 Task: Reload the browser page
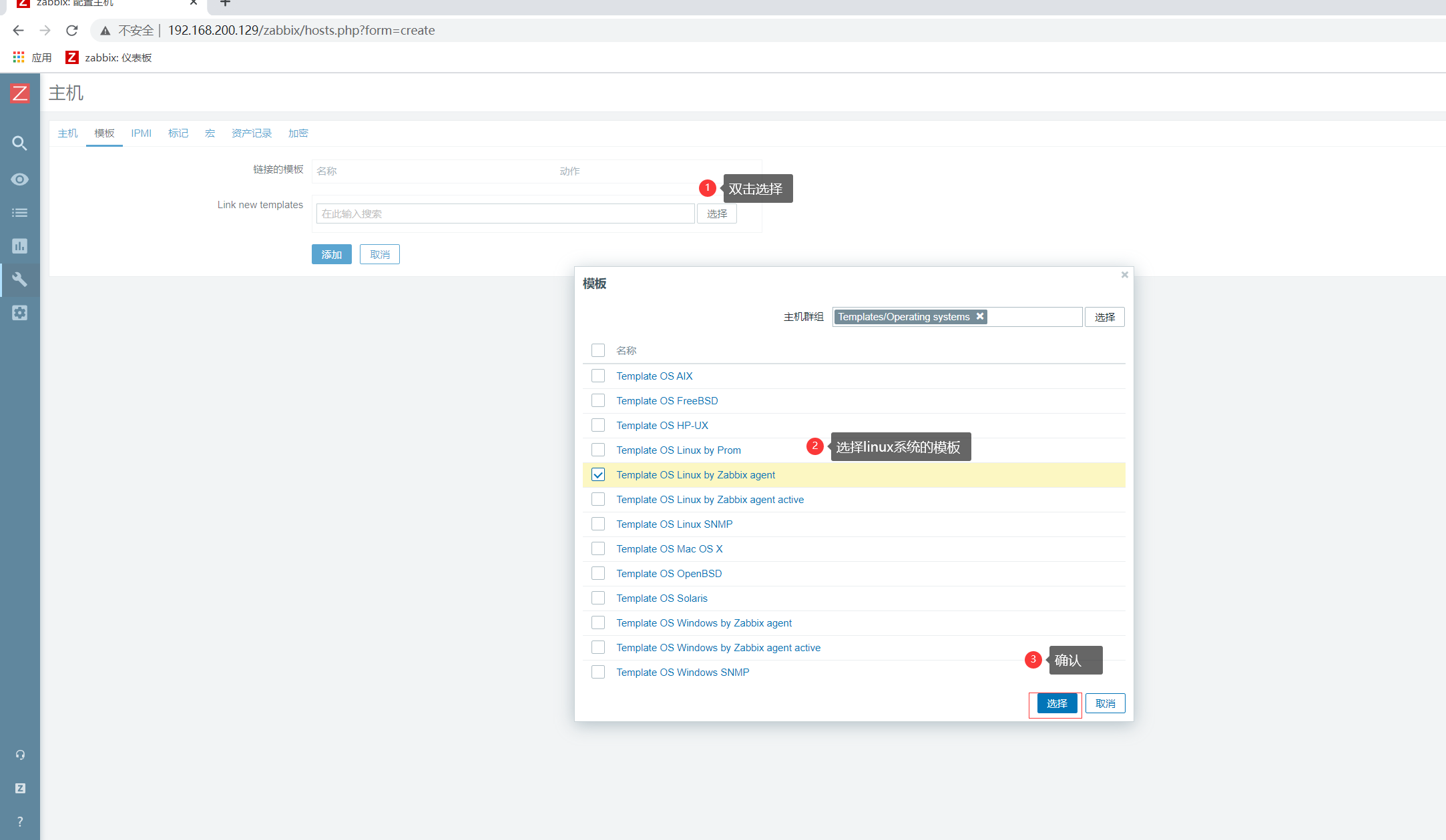pyautogui.click(x=72, y=30)
